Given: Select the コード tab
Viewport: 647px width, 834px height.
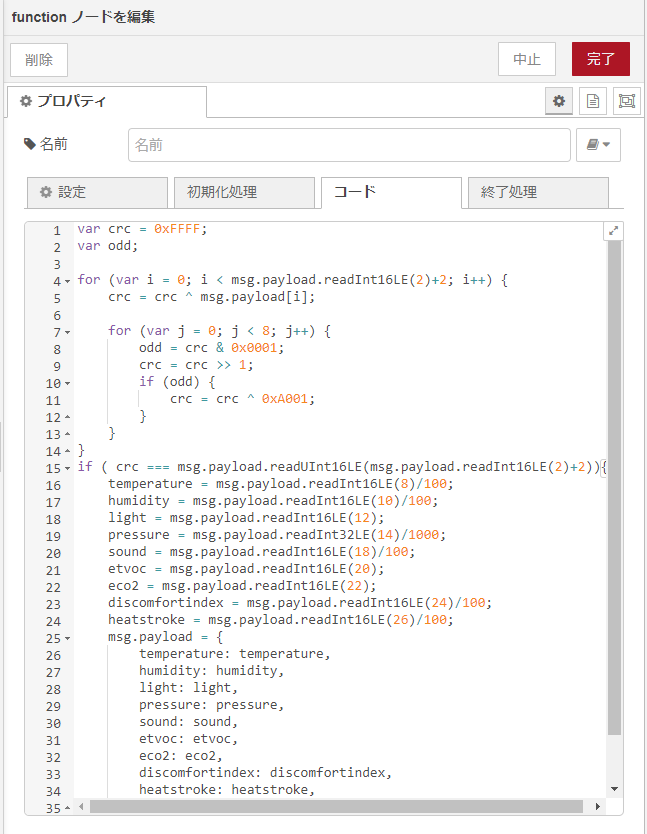Looking at the screenshot, I should click(391, 192).
